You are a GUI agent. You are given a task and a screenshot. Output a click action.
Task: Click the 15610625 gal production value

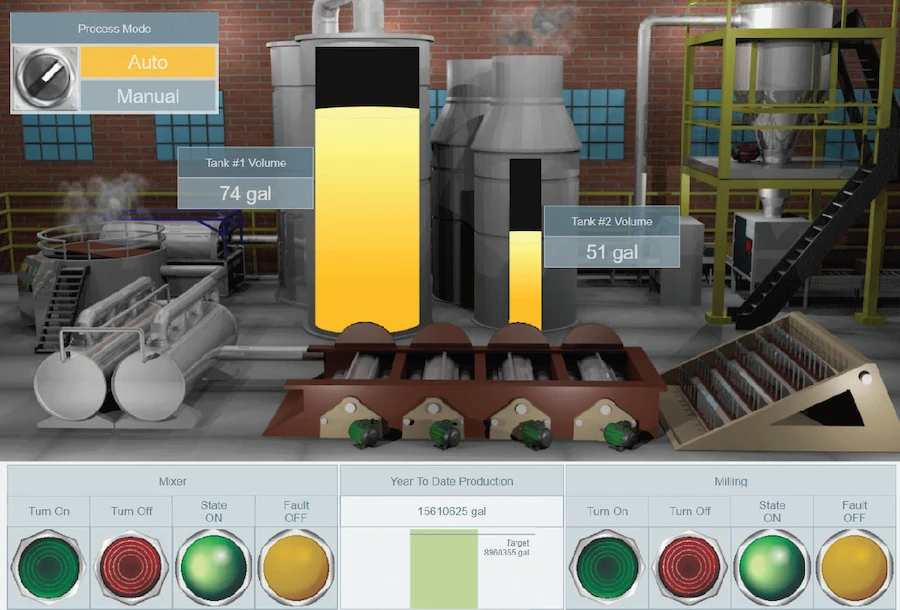451,511
